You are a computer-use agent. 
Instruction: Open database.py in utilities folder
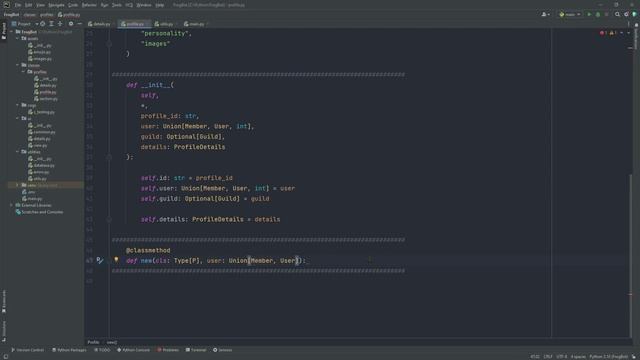[x=41, y=165]
